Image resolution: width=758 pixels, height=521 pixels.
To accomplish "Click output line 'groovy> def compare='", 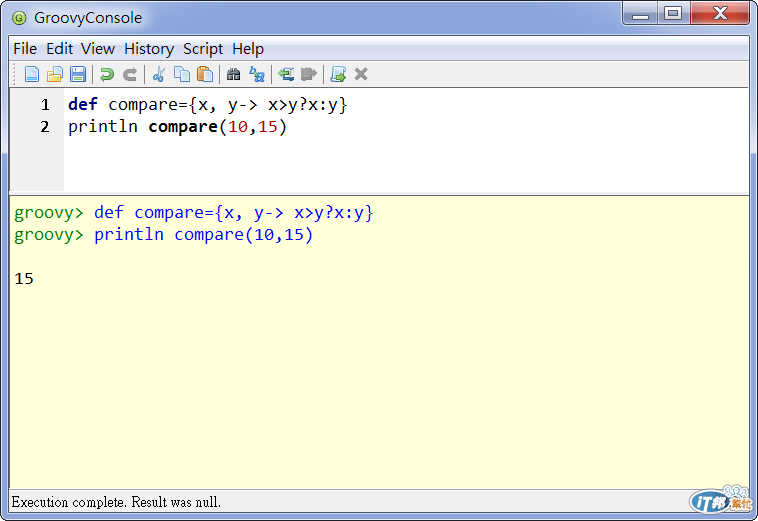I will coord(194,213).
